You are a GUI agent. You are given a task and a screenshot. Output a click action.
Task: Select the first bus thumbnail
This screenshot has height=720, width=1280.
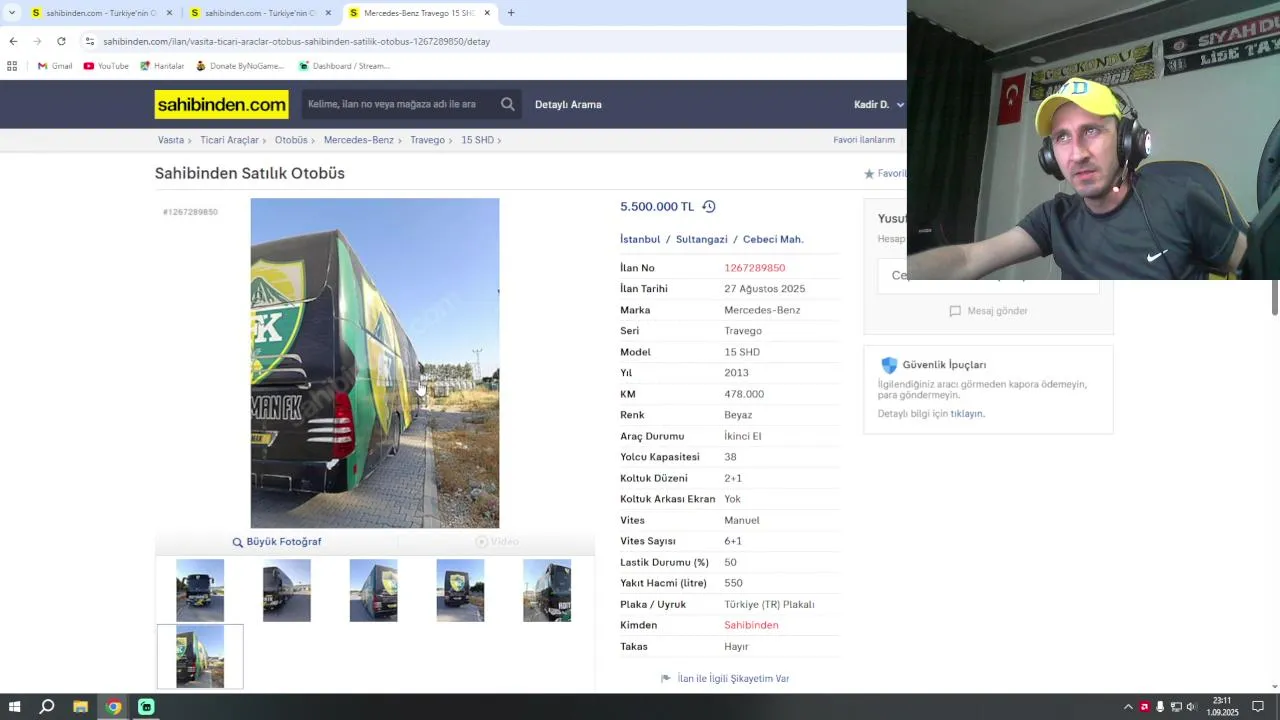[x=200, y=591]
